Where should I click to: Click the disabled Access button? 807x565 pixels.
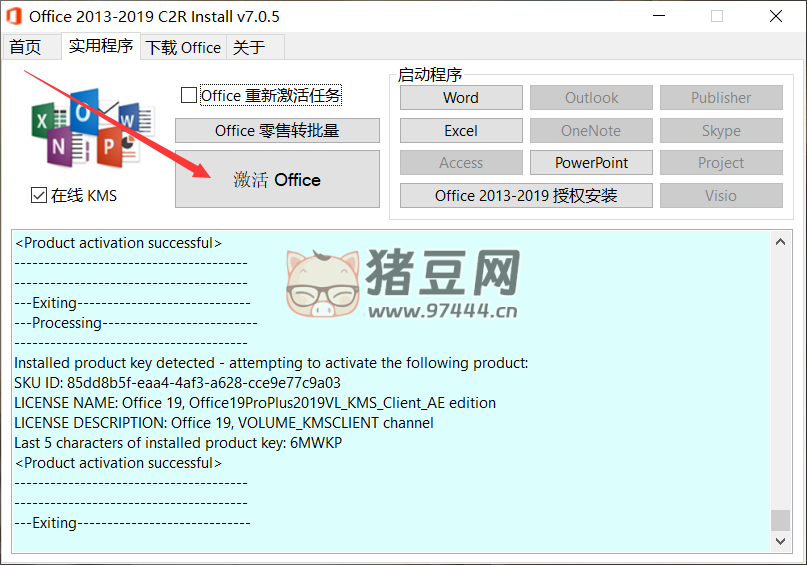(x=461, y=163)
